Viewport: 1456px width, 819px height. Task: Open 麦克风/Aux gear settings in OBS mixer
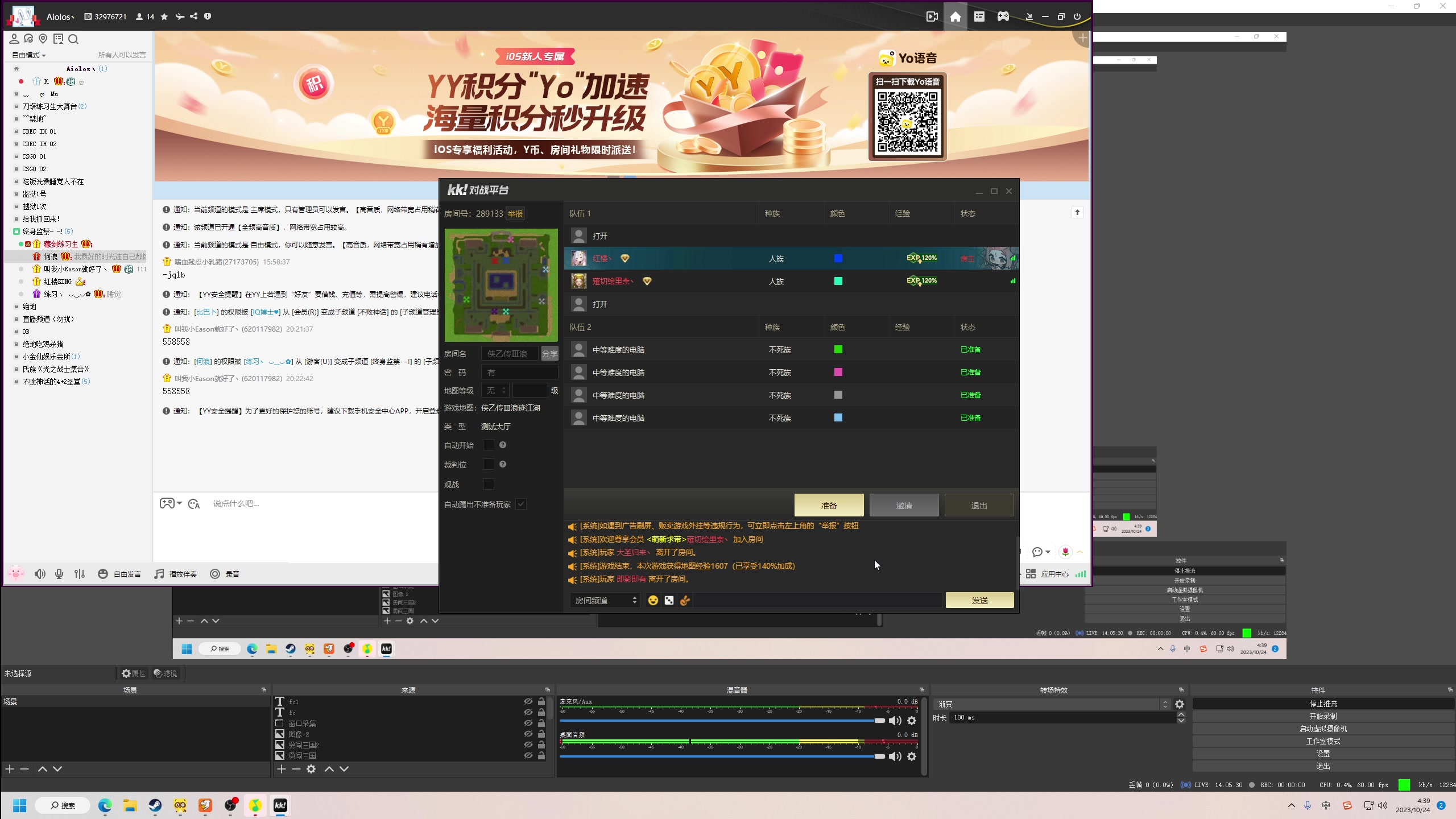click(x=912, y=721)
